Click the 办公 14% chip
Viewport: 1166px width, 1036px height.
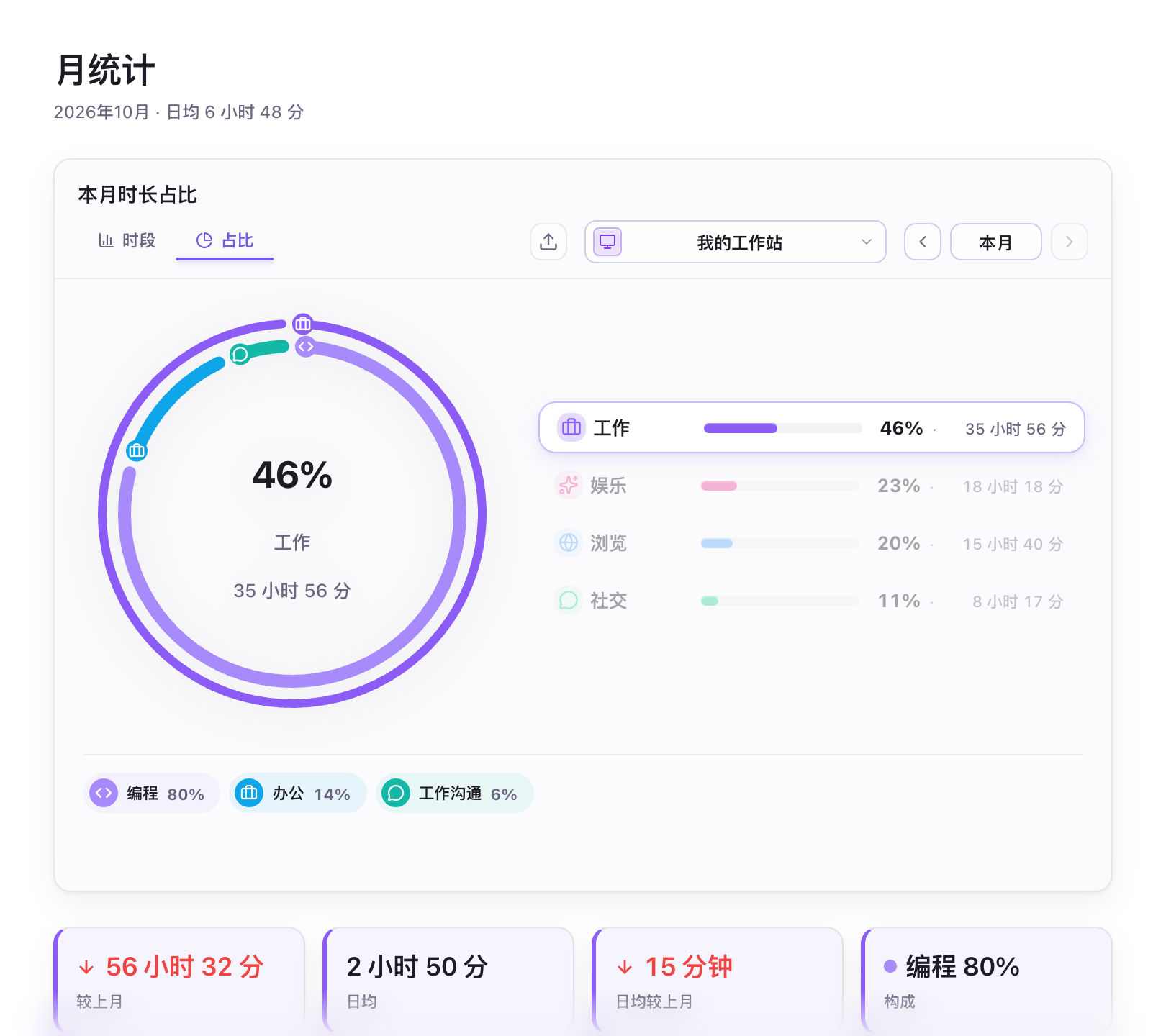pos(298,793)
